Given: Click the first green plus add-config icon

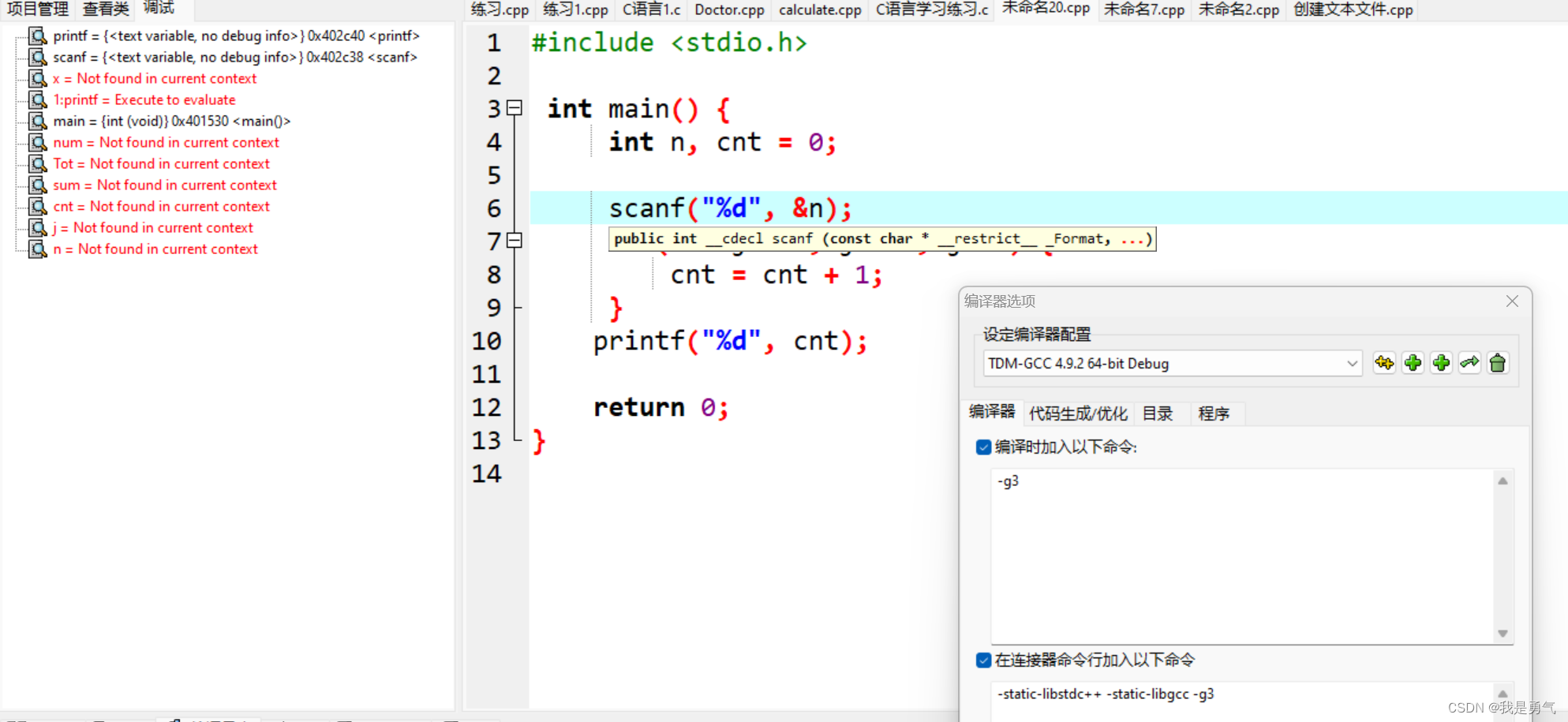Looking at the screenshot, I should (1413, 363).
